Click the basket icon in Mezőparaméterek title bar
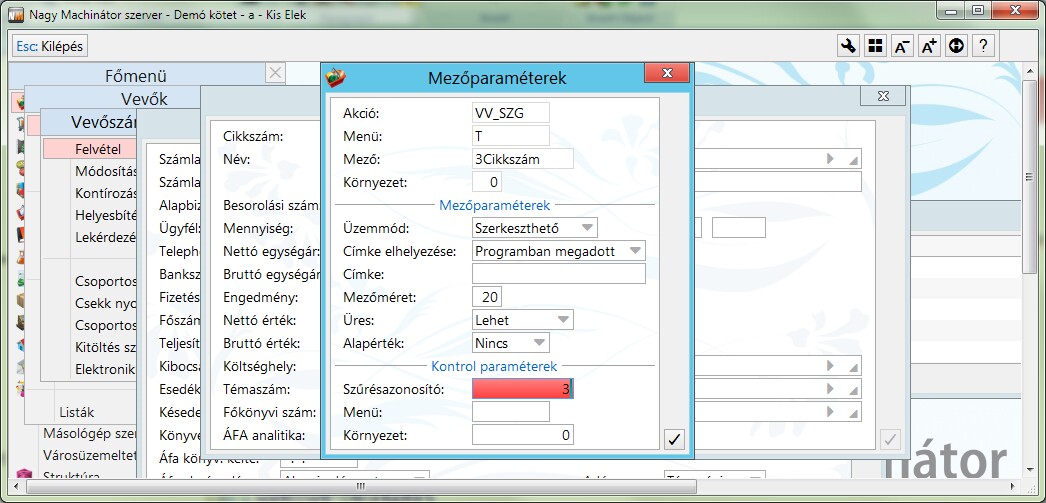The width and height of the screenshot is (1046, 503). [x=336, y=77]
